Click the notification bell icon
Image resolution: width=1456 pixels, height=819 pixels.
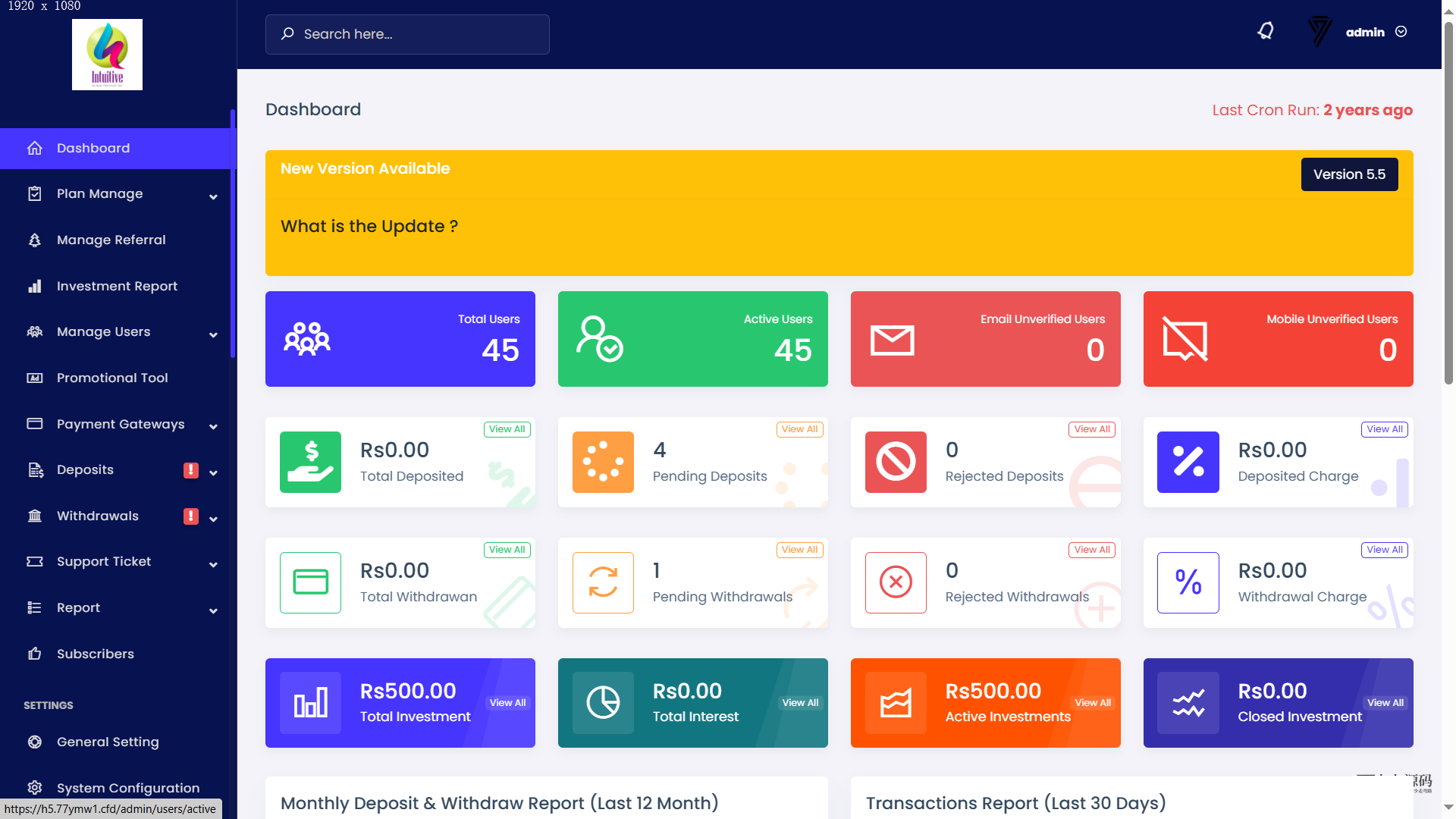[x=1266, y=32]
